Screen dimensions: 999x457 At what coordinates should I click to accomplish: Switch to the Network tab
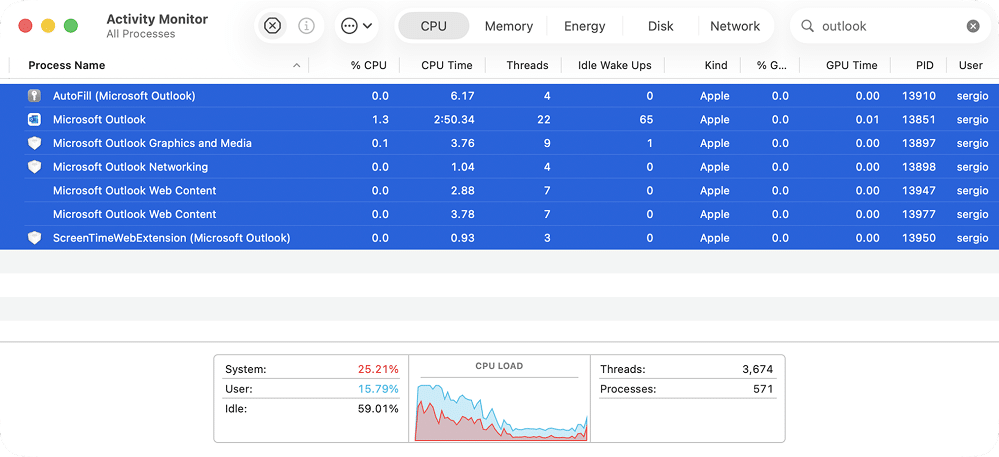tap(735, 26)
